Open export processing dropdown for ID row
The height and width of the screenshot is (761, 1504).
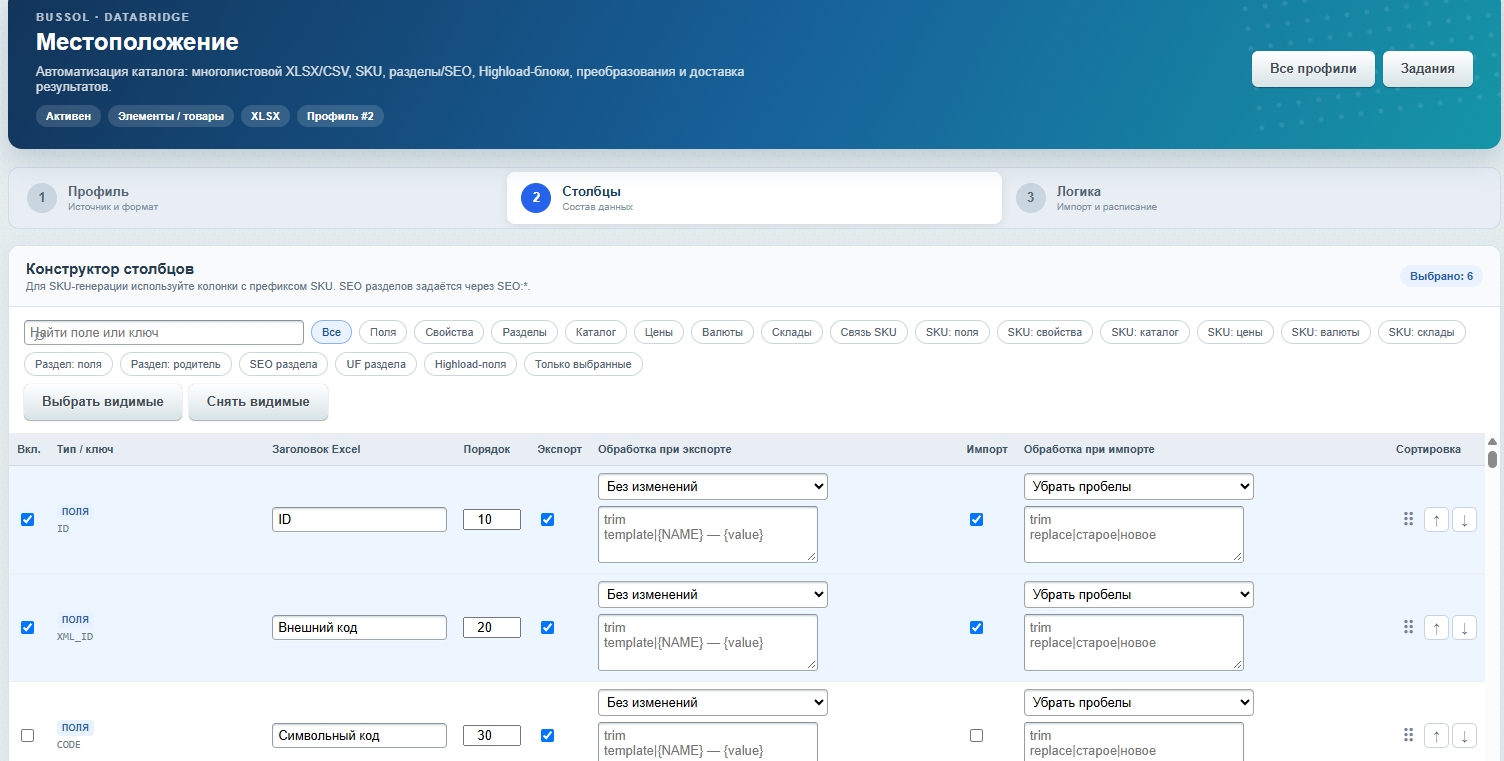pos(713,486)
